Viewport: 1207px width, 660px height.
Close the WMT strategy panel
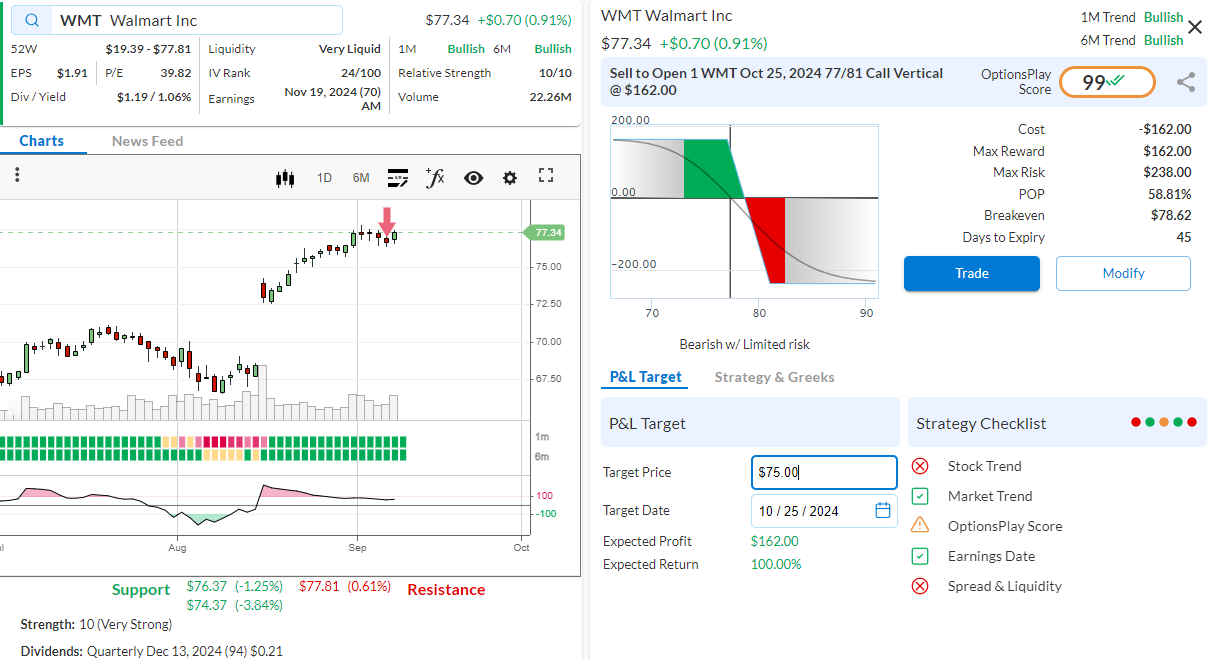pos(1194,28)
